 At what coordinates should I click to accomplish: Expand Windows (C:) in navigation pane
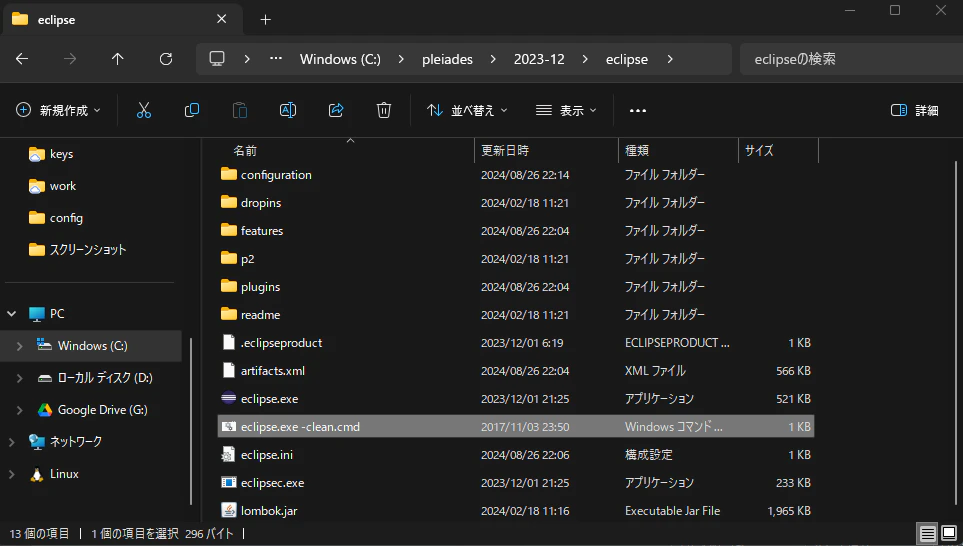coord(20,346)
